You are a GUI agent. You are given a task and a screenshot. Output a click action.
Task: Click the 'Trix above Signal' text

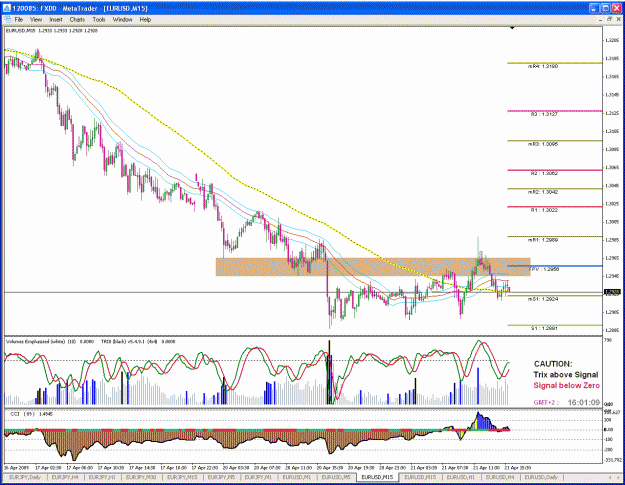(x=566, y=375)
